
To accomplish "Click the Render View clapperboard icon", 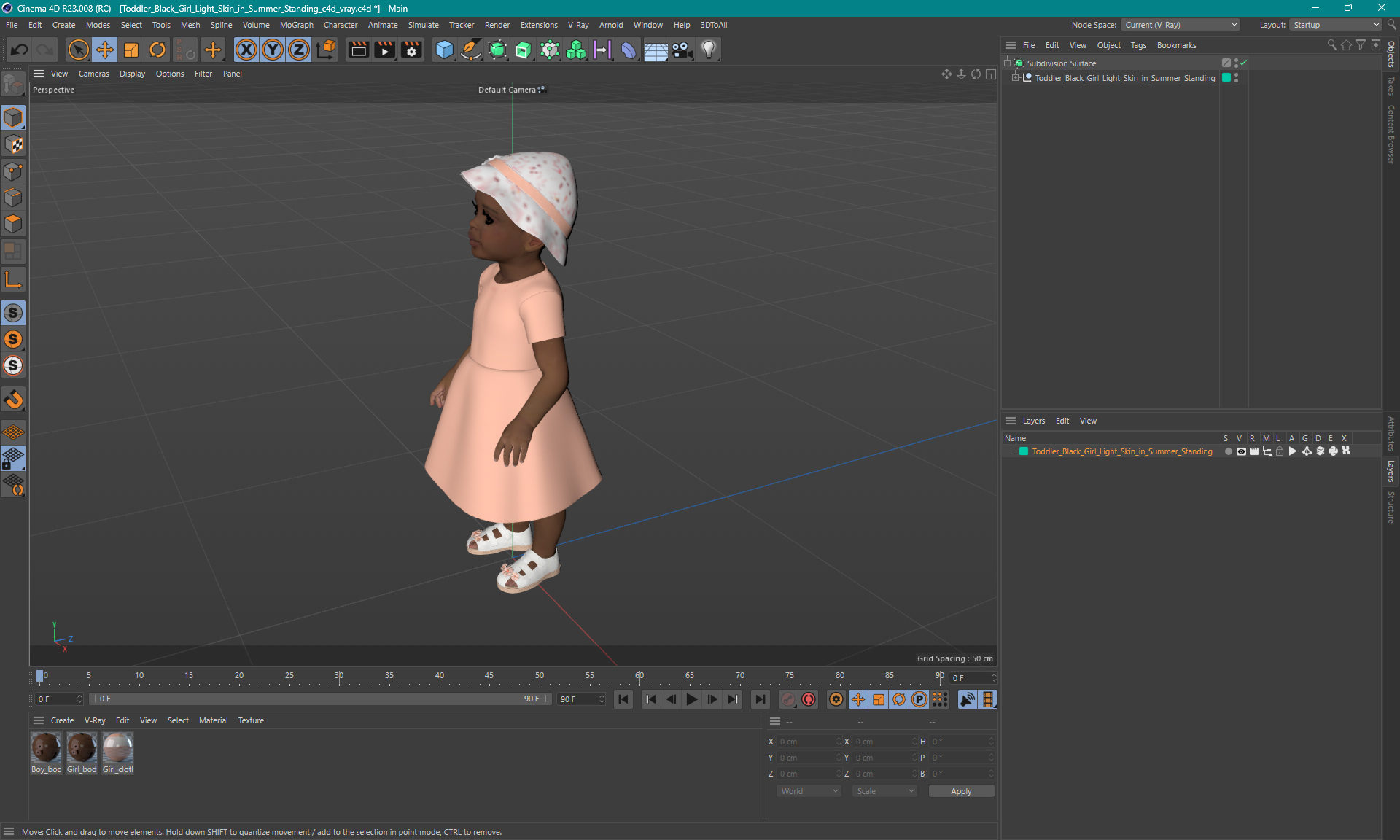I will 358,50.
